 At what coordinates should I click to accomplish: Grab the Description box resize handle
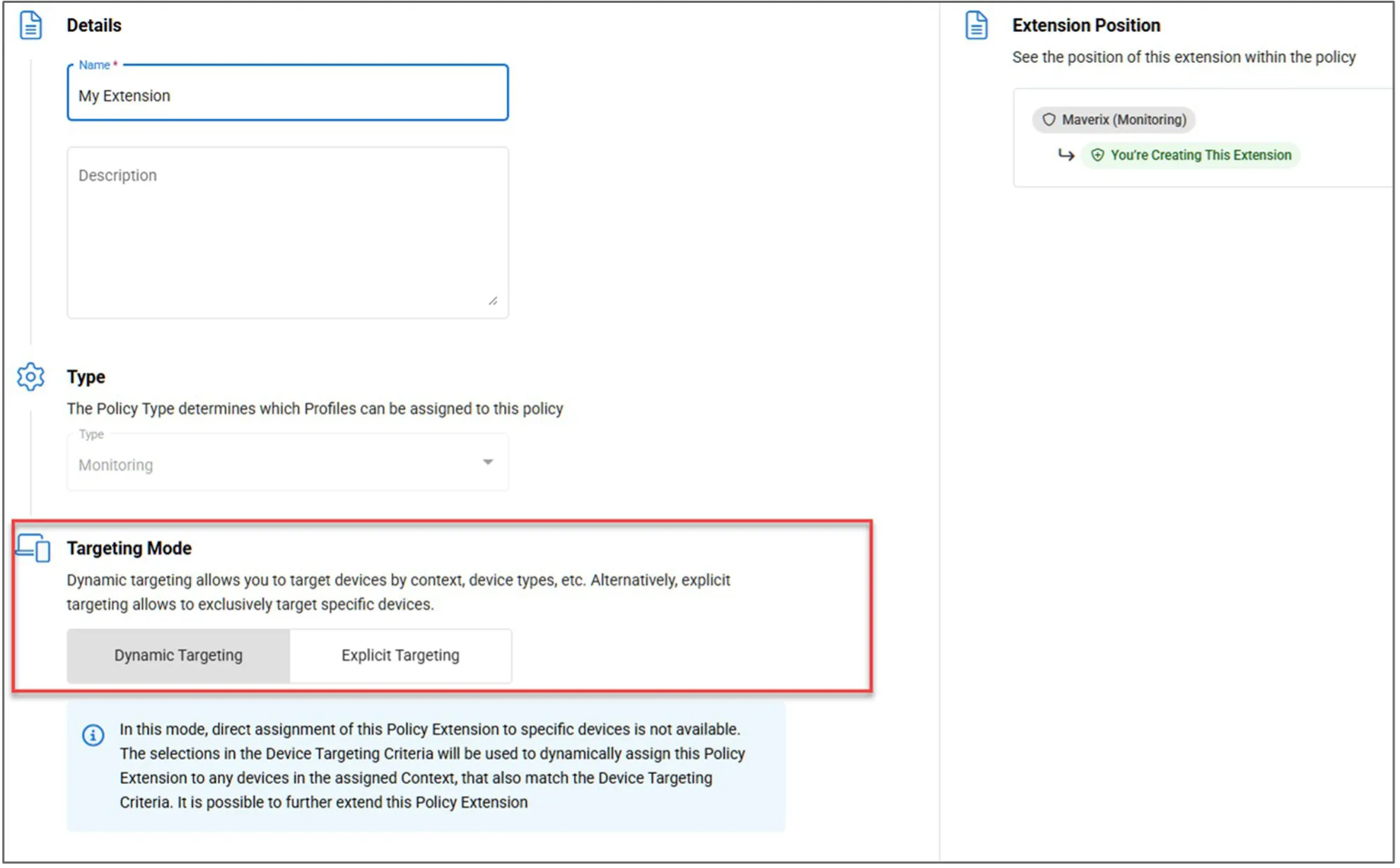pos(493,301)
